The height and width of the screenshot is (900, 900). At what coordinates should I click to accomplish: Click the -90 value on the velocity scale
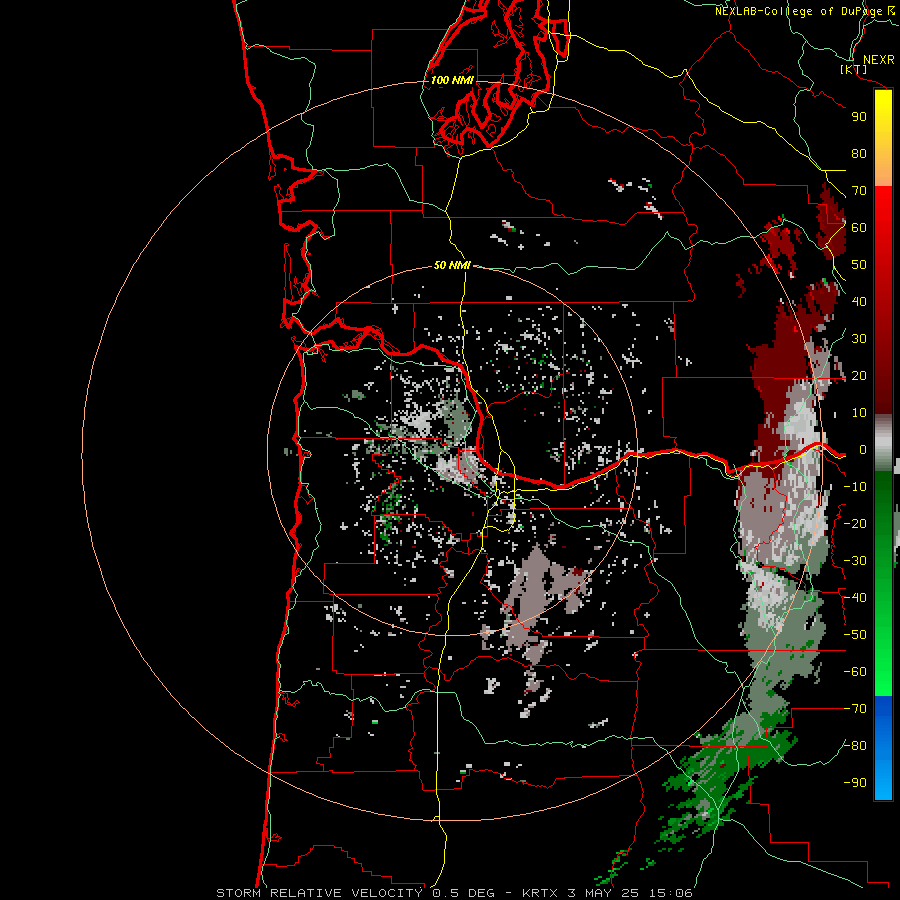coord(855,783)
